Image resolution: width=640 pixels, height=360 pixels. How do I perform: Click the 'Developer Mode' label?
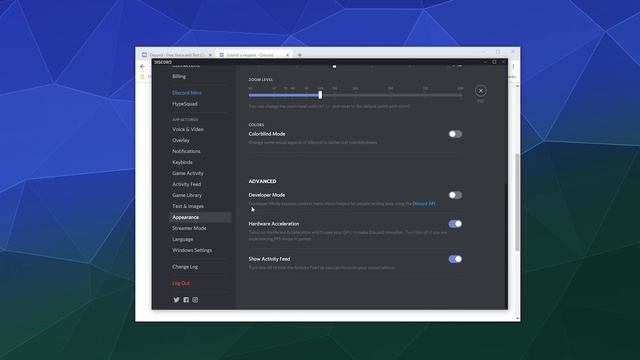point(267,195)
